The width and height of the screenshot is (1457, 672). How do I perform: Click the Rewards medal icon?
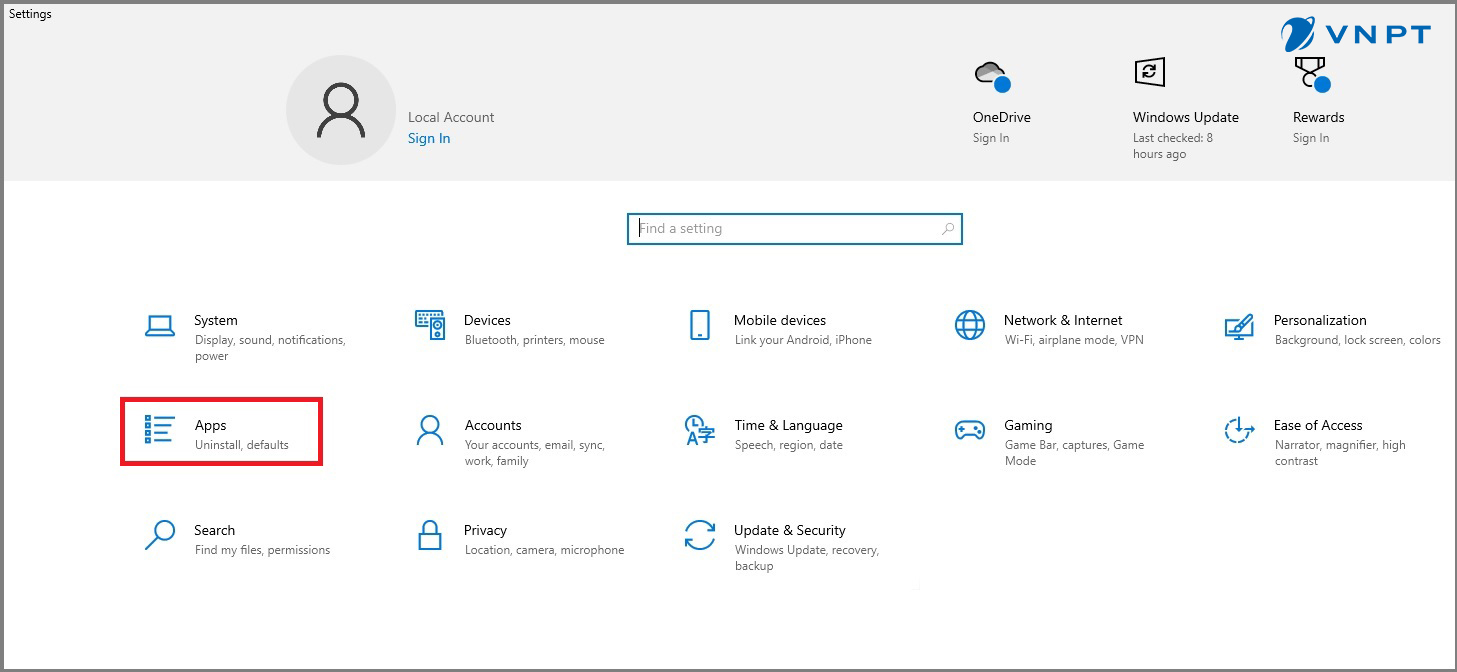(1310, 74)
